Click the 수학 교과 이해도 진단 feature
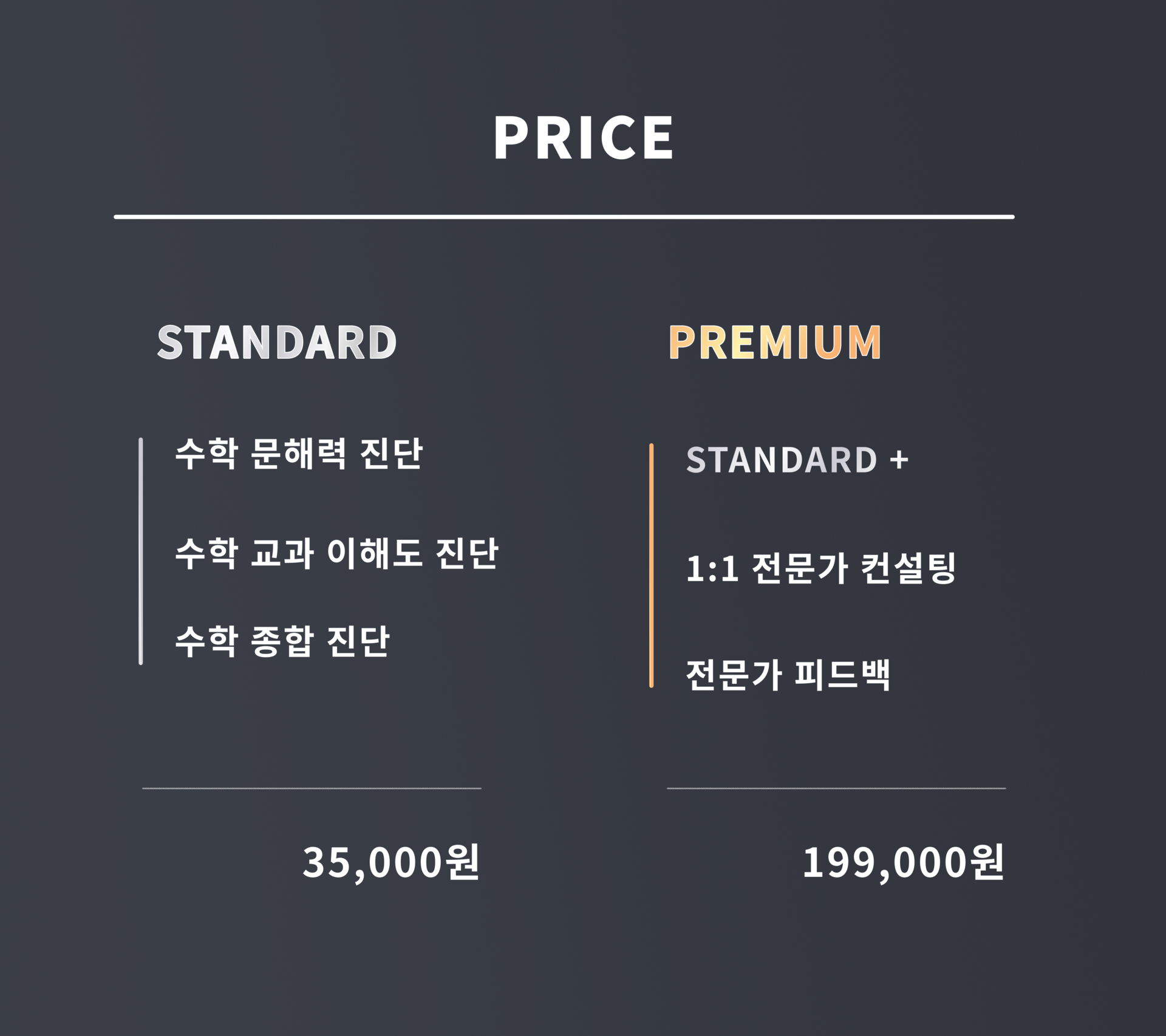 click(x=336, y=553)
